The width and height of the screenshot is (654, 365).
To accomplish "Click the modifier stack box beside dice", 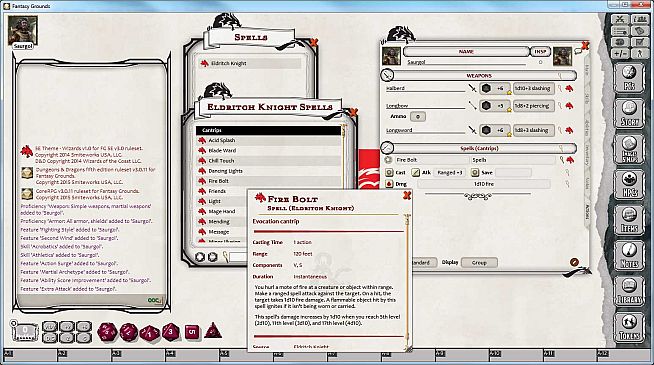I will pos(25,332).
